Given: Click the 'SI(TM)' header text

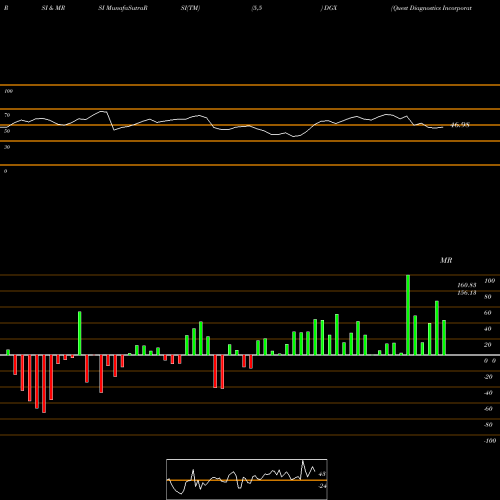Looking at the screenshot, I should (x=190, y=8).
